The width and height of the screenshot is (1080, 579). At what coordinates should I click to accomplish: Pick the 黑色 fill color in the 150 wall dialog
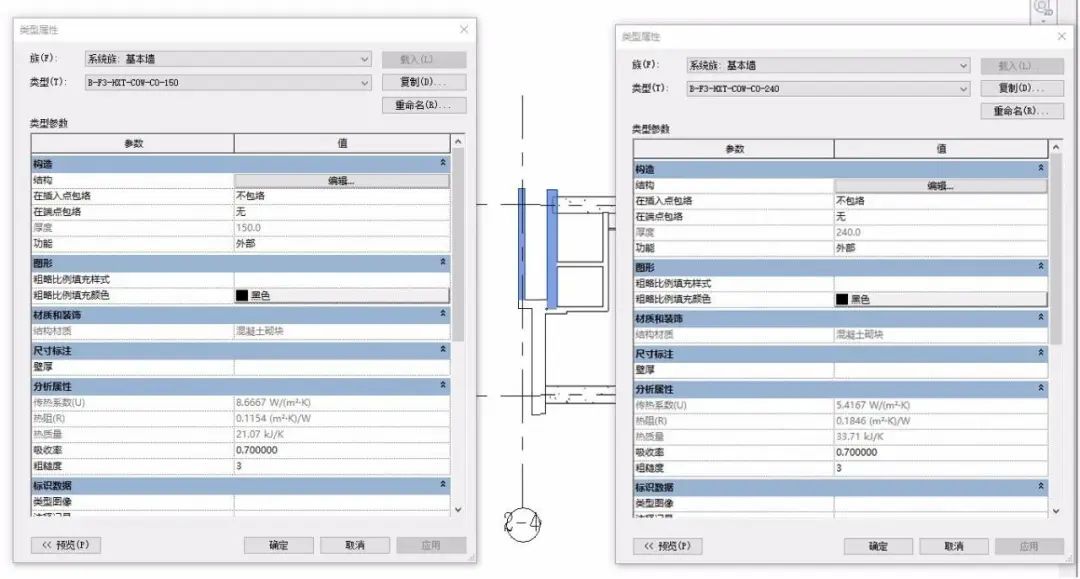click(342, 295)
